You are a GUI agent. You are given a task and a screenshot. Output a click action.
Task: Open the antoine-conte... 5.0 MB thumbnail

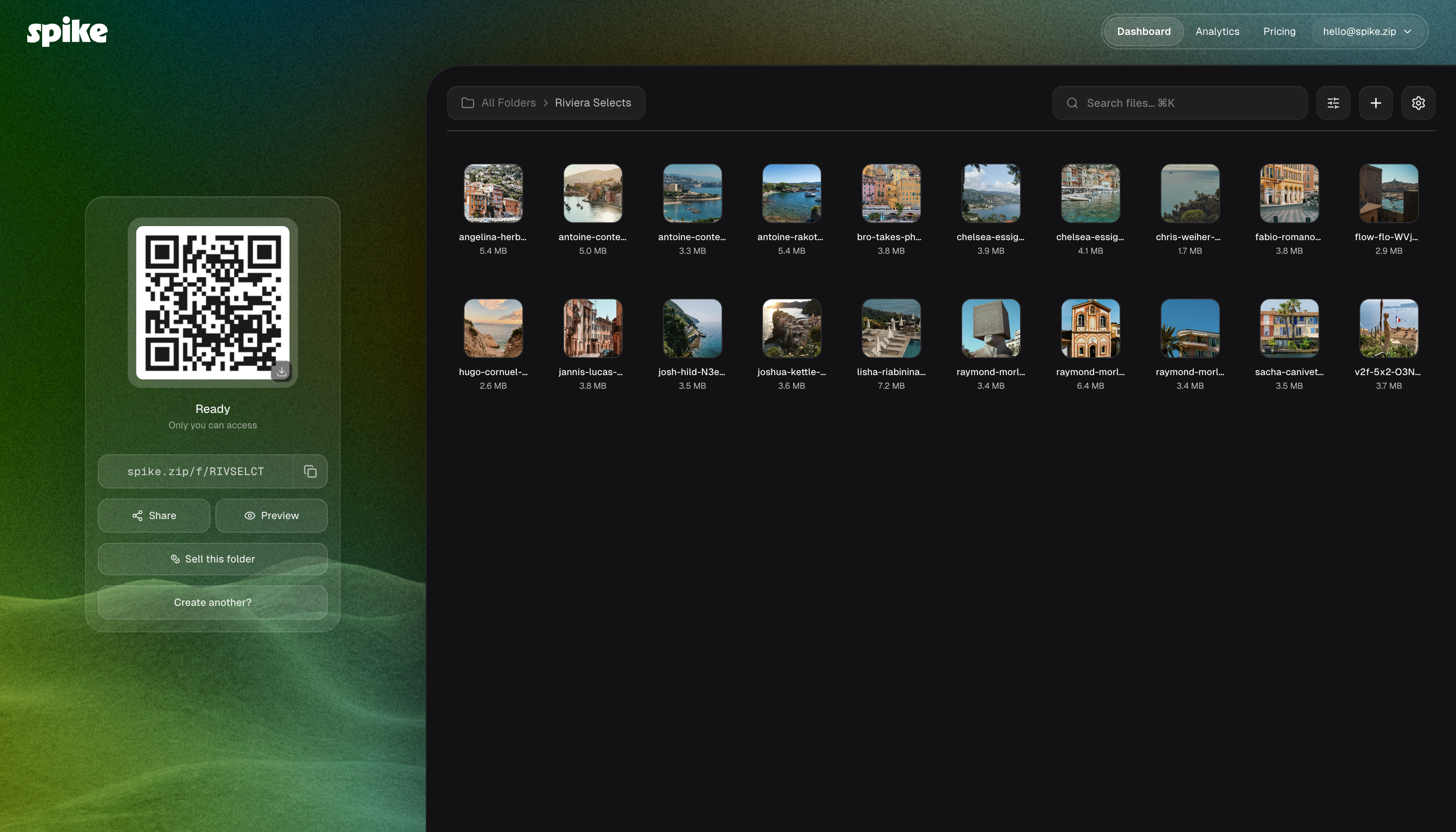tap(593, 193)
